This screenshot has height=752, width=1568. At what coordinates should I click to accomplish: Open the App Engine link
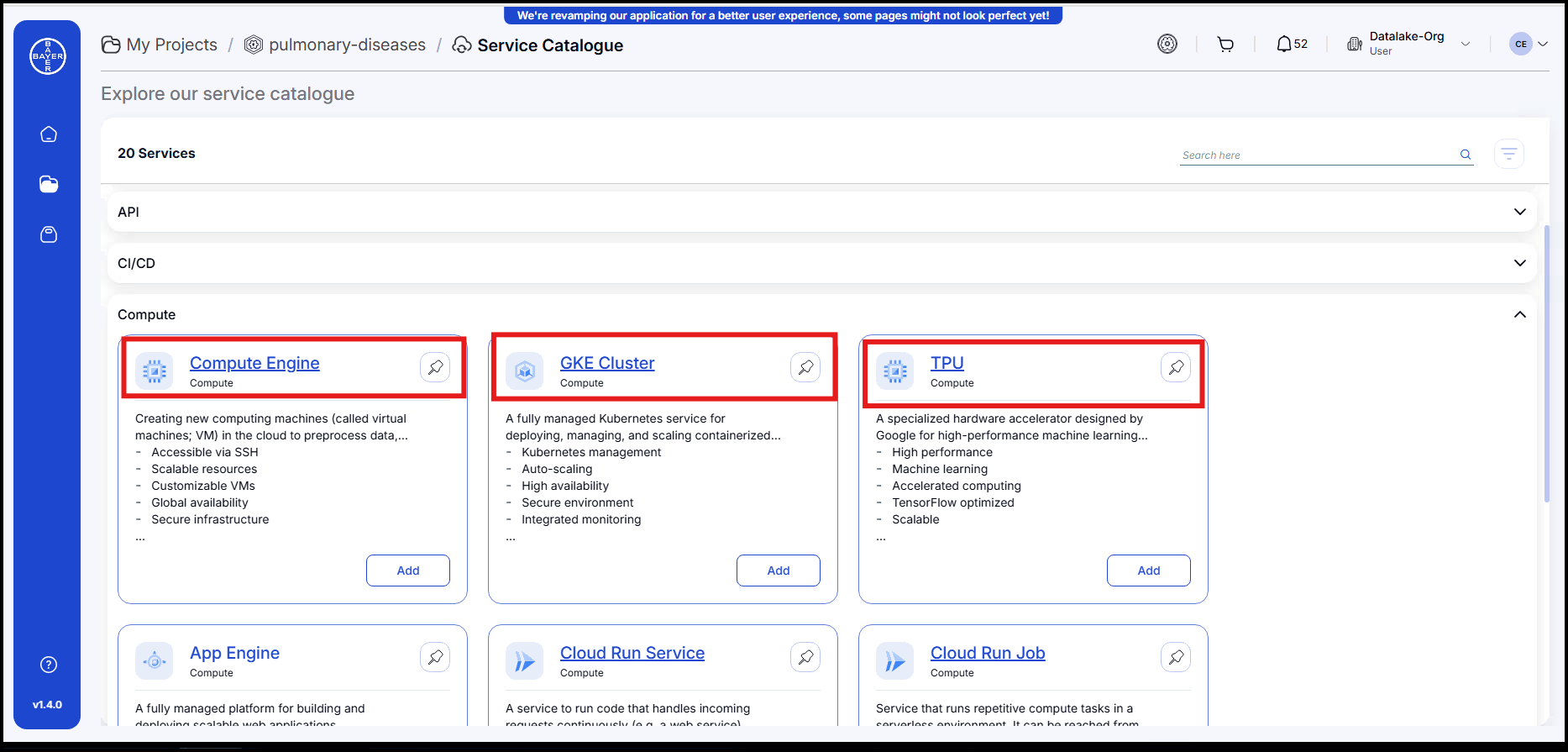pos(234,653)
